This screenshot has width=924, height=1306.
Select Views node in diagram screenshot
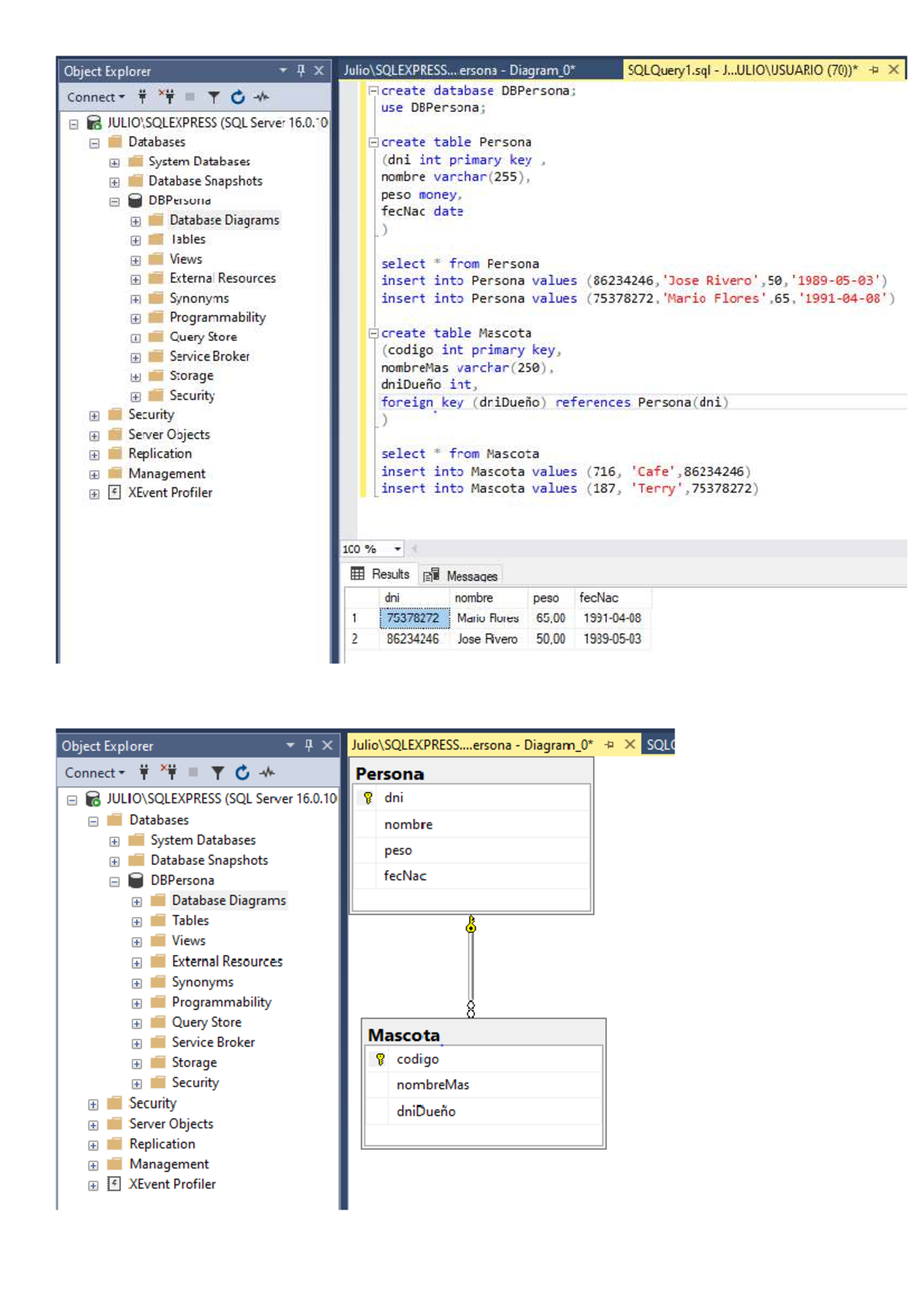pos(189,940)
